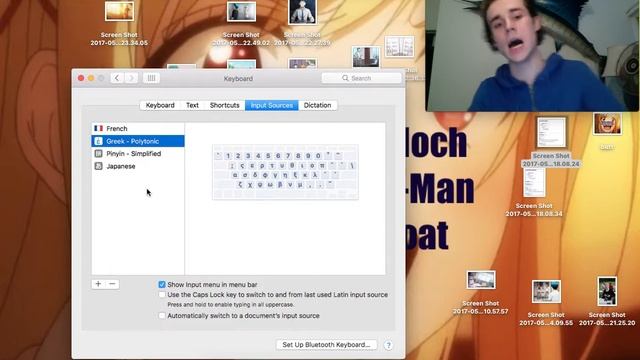Switch to the Text tab

click(x=192, y=105)
